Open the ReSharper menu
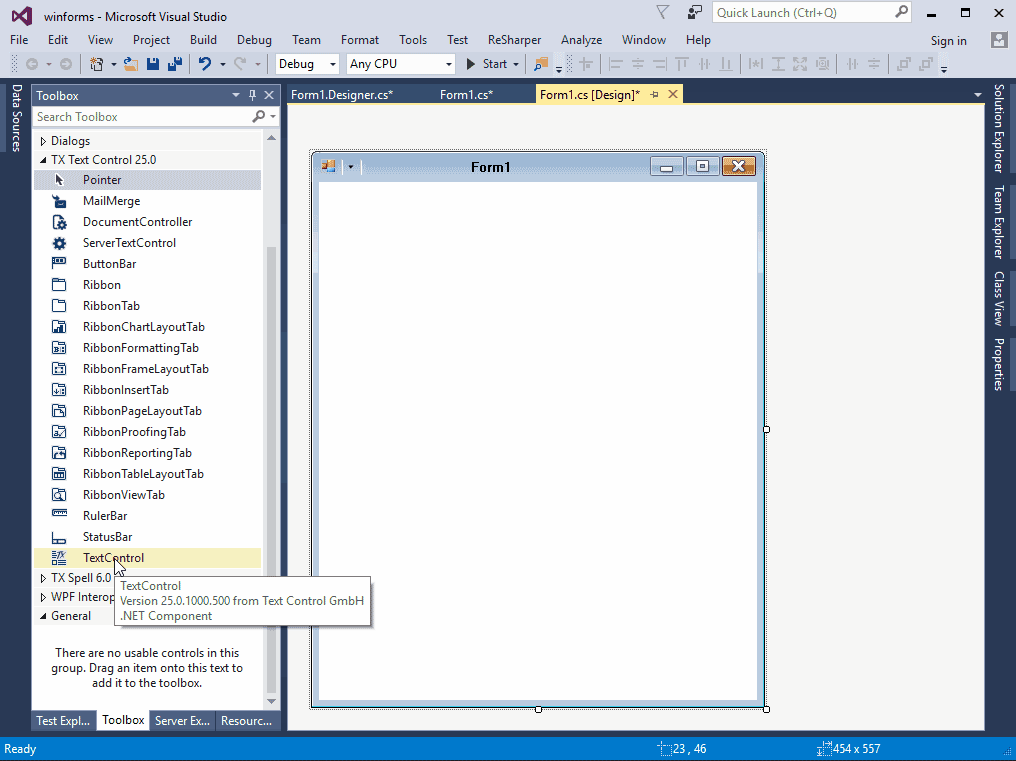Viewport: 1016px width, 761px height. pyautogui.click(x=514, y=40)
